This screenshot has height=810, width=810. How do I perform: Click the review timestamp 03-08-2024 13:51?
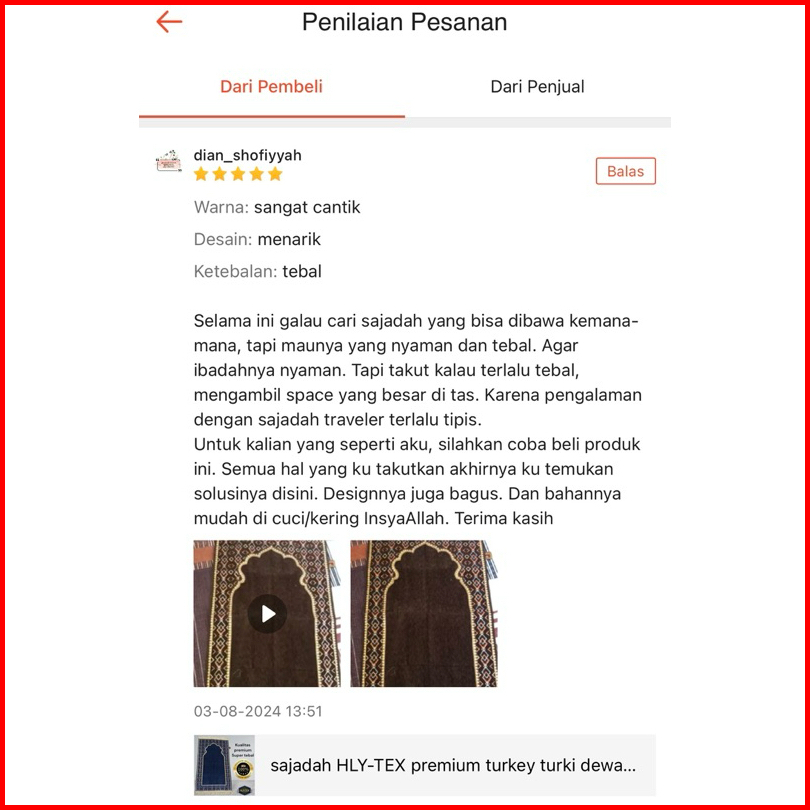(x=258, y=711)
